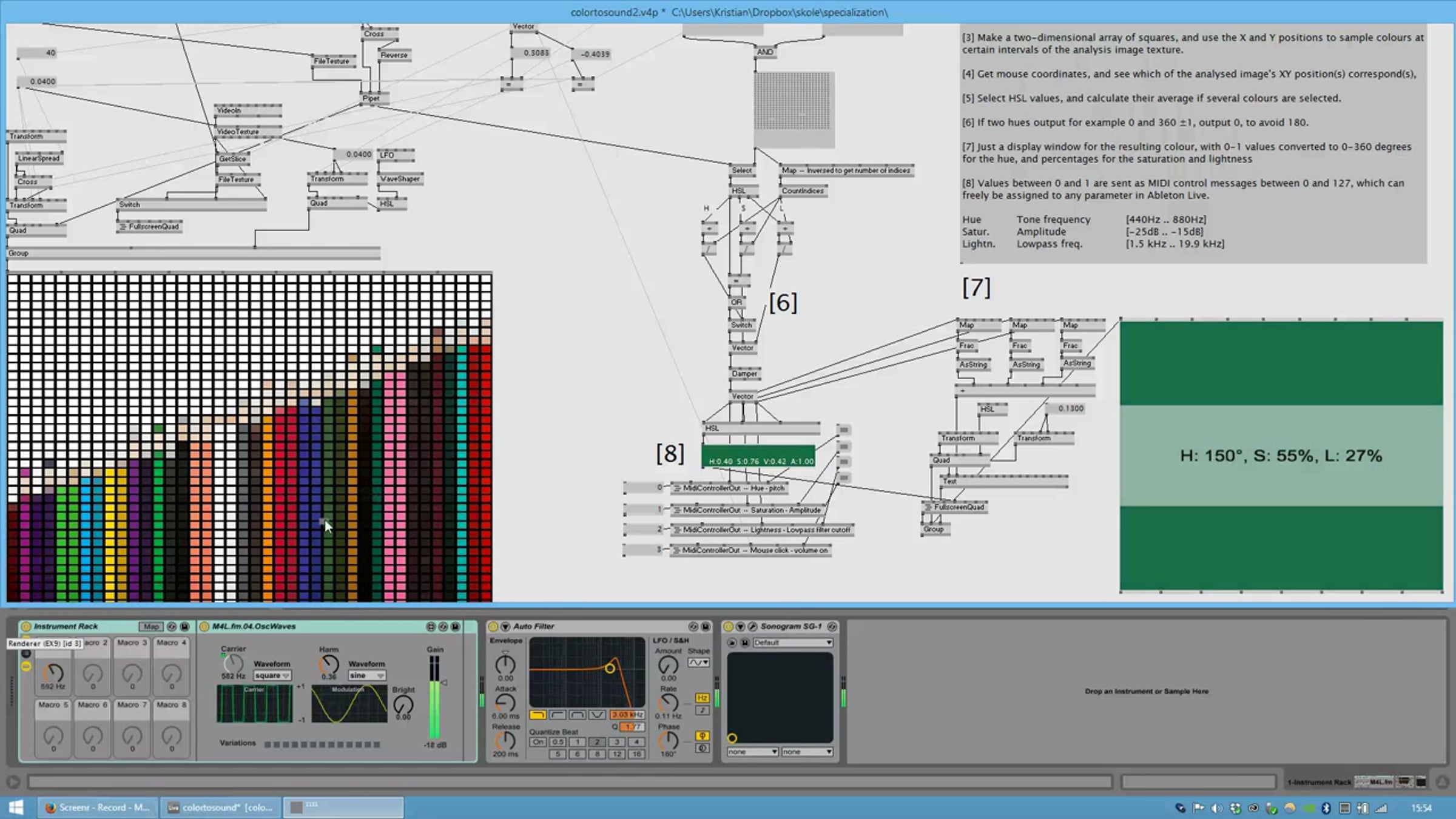Screen dimensions: 1456x819
Task: Click the Q resonance value slider
Action: (632, 727)
